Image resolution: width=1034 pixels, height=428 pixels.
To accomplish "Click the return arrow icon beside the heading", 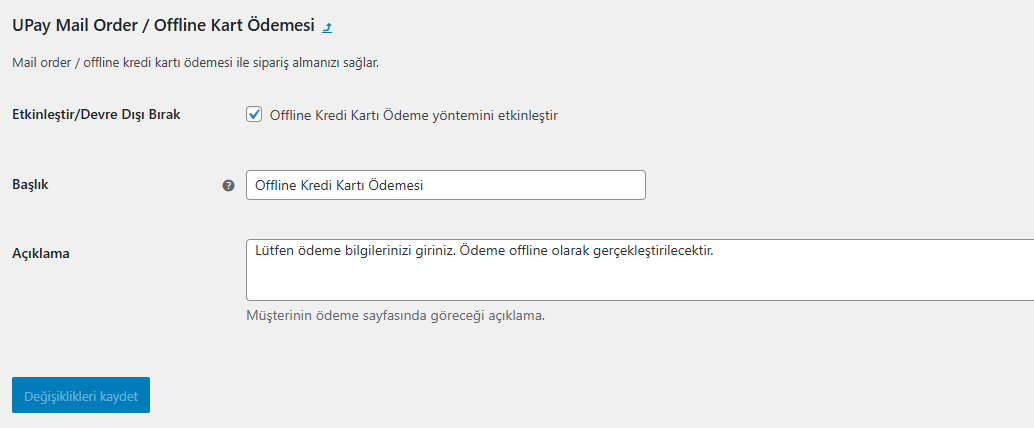I will pyautogui.click(x=327, y=28).
